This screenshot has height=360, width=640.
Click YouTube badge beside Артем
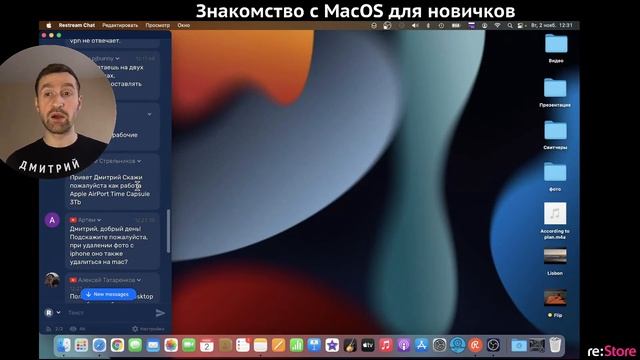73,220
